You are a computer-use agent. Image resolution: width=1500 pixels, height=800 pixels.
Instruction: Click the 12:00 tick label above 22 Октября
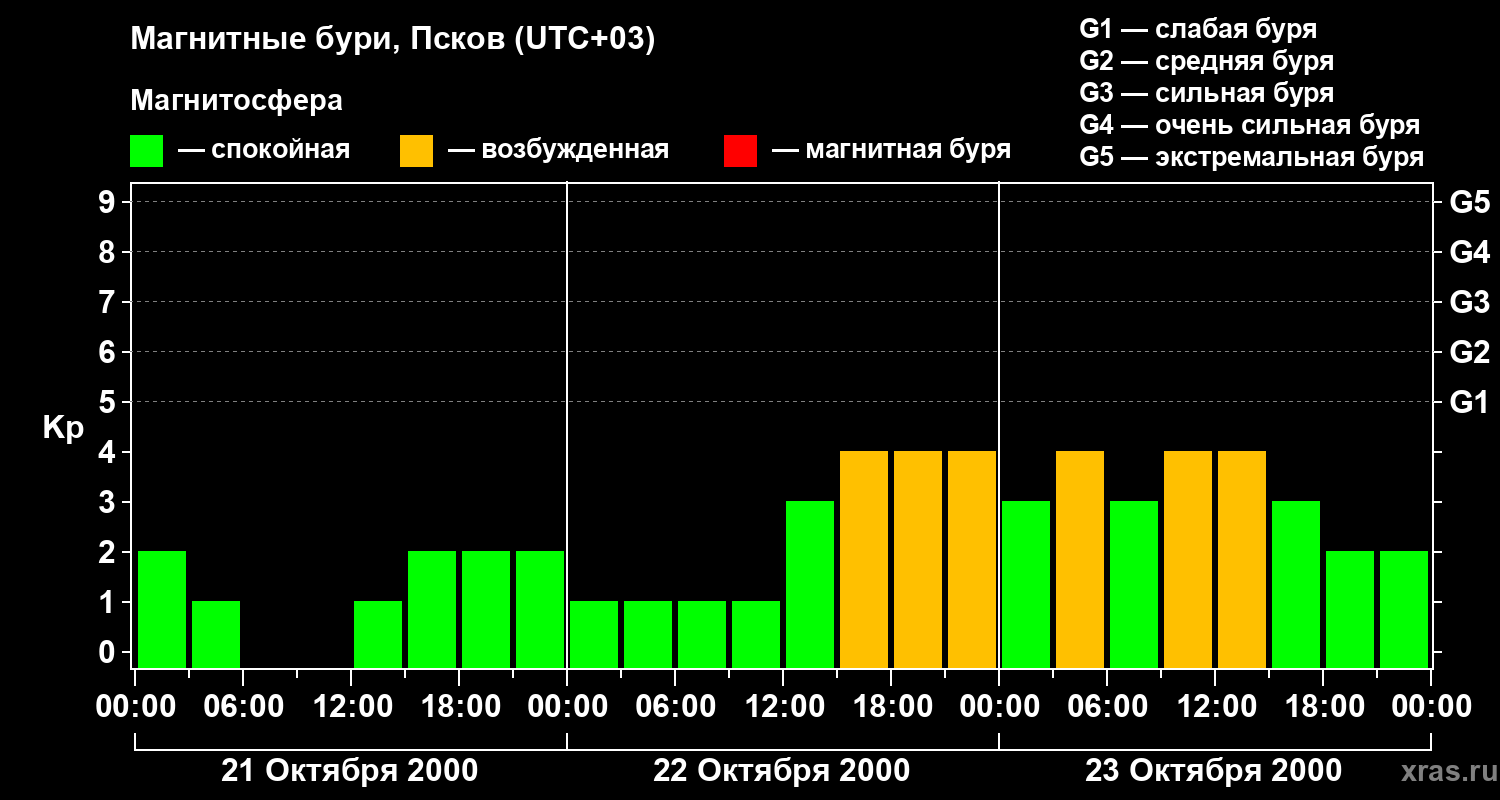click(x=783, y=706)
